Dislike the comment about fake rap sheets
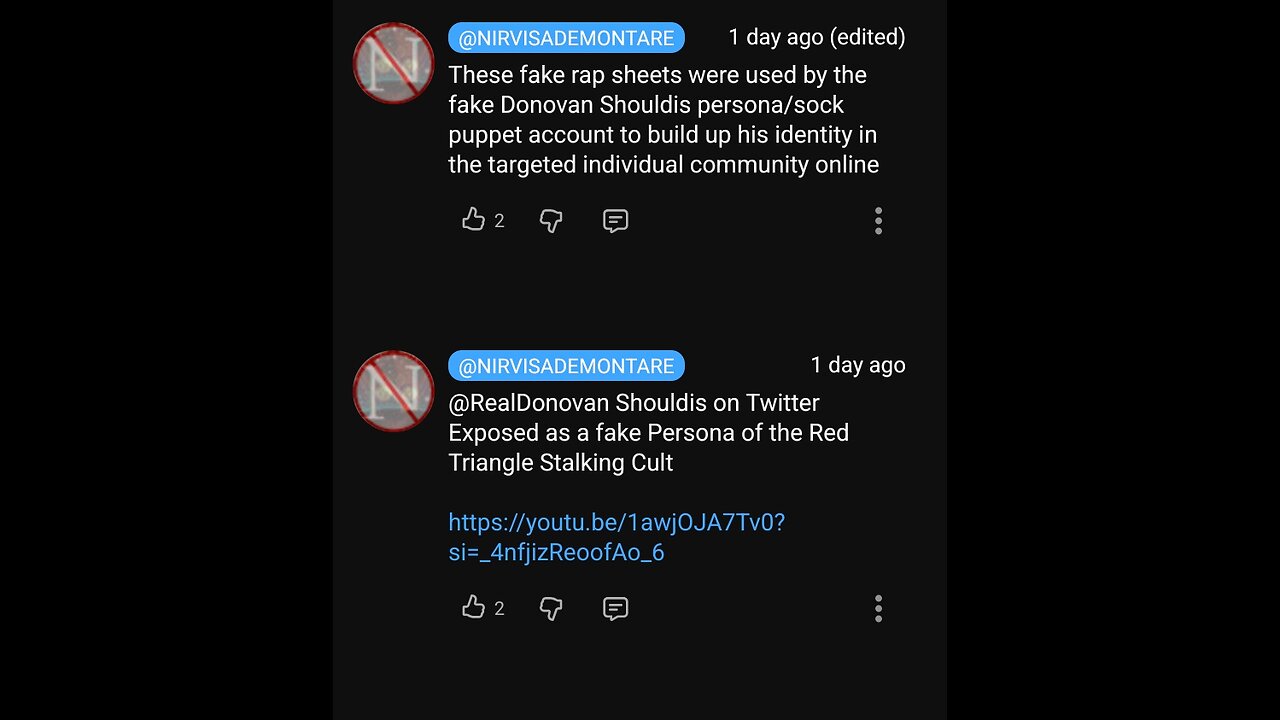Screen dimensions: 1280x720 [x=551, y=221]
